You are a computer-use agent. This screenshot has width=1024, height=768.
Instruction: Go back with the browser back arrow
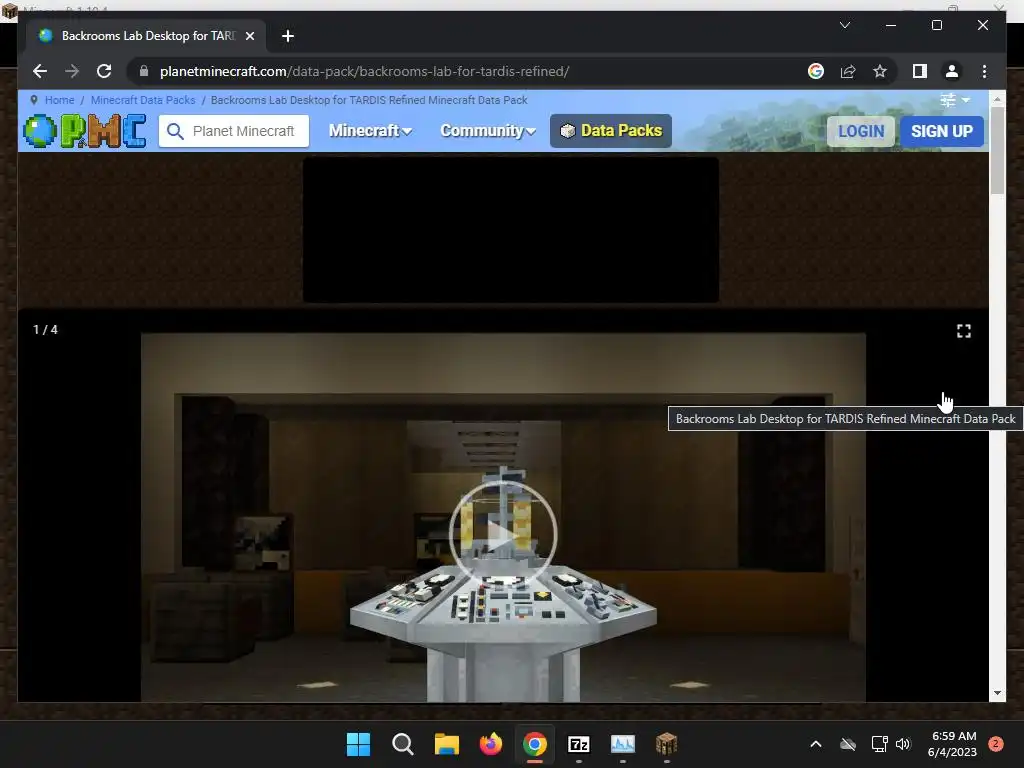[x=40, y=71]
